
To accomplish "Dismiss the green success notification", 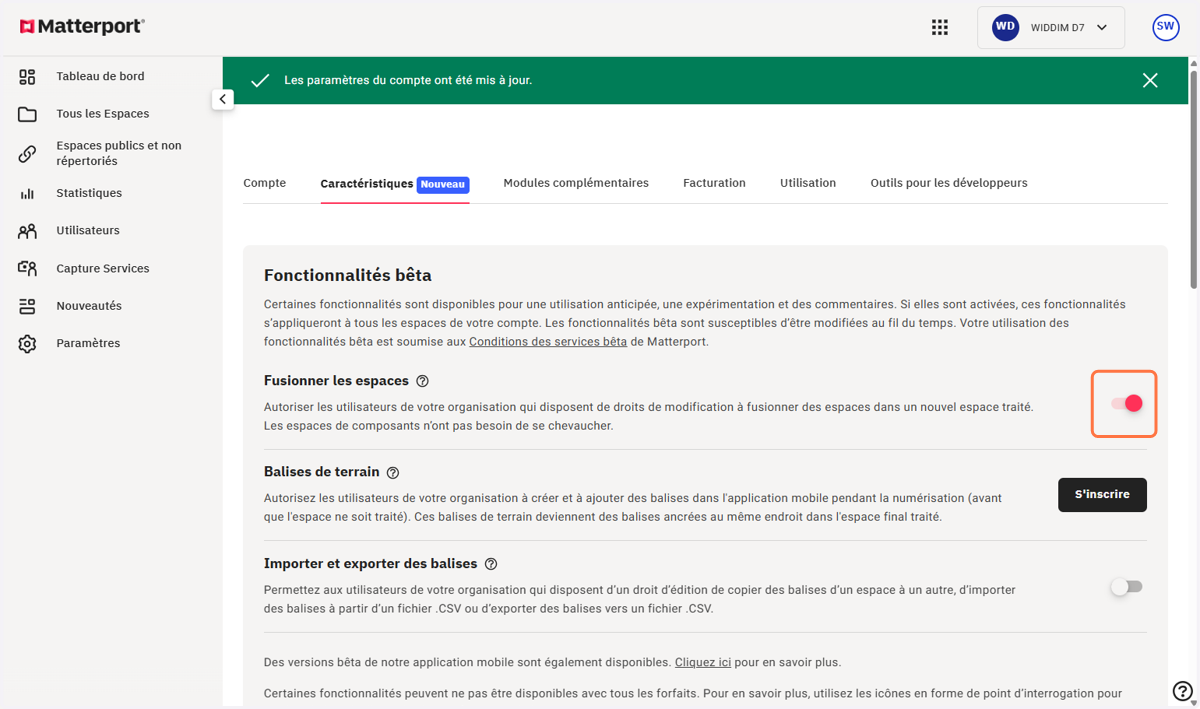I will click(x=1150, y=80).
